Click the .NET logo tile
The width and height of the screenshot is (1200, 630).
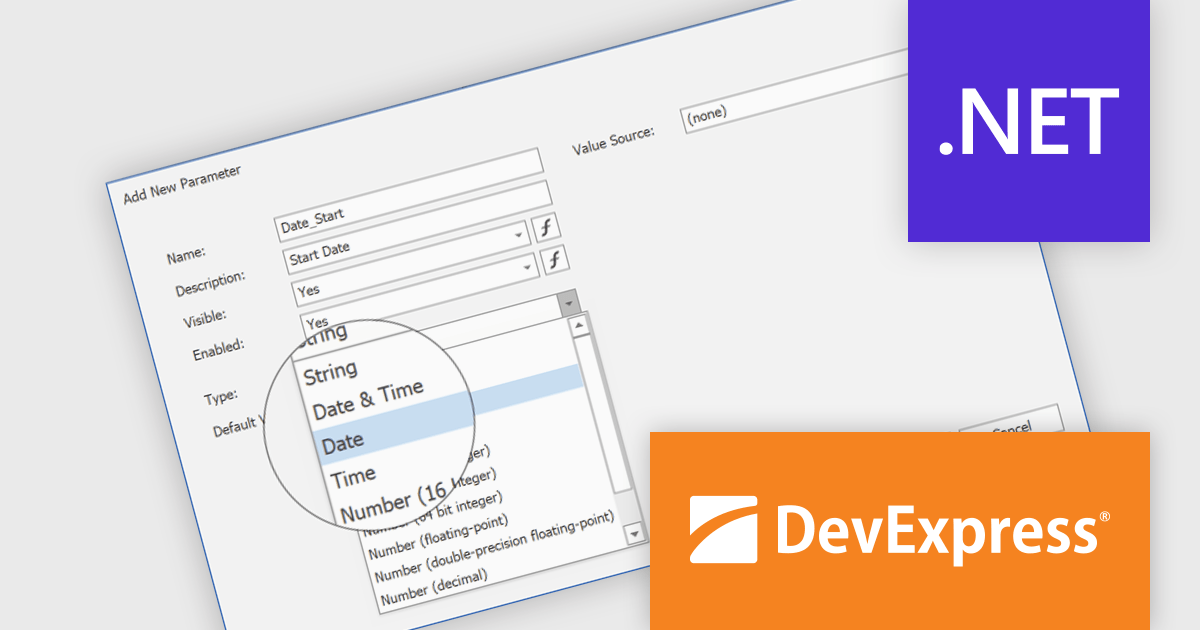[x=1029, y=120]
